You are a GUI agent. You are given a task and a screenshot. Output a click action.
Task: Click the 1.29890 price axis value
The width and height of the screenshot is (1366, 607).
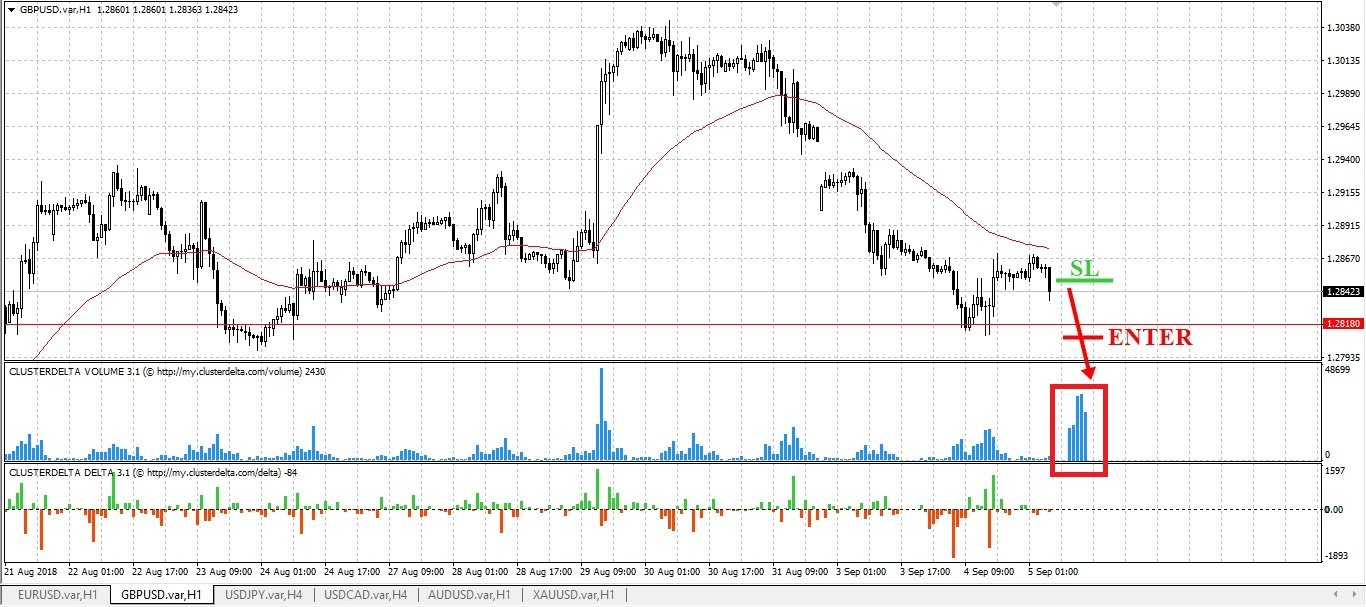(x=1343, y=94)
